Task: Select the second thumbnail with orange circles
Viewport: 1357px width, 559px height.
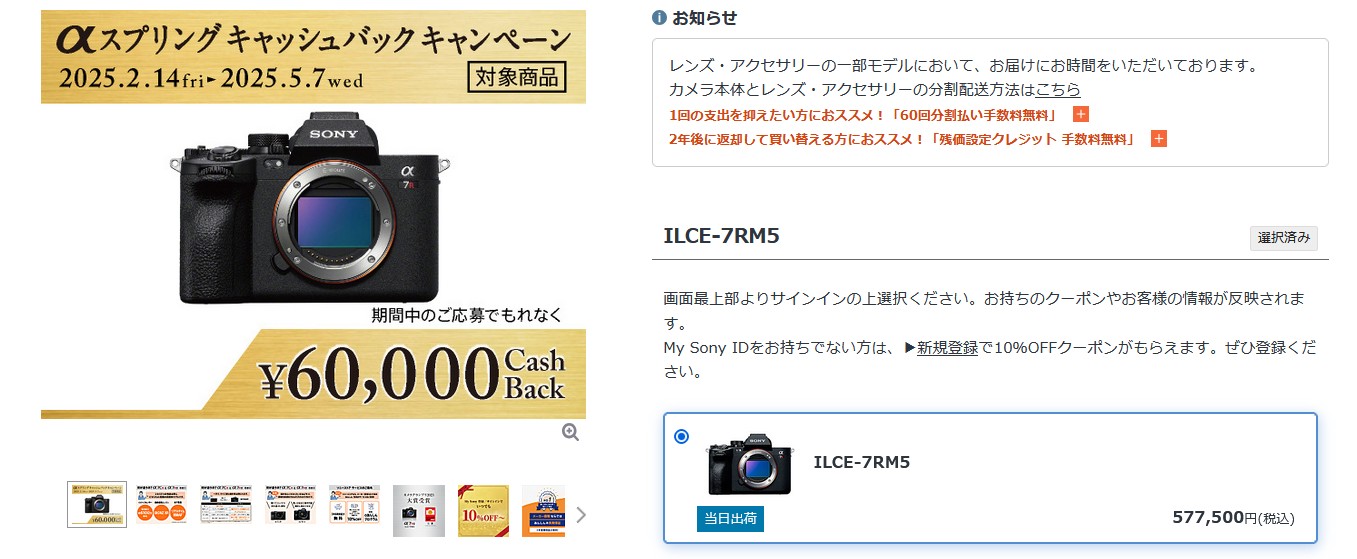Action: pos(161,504)
